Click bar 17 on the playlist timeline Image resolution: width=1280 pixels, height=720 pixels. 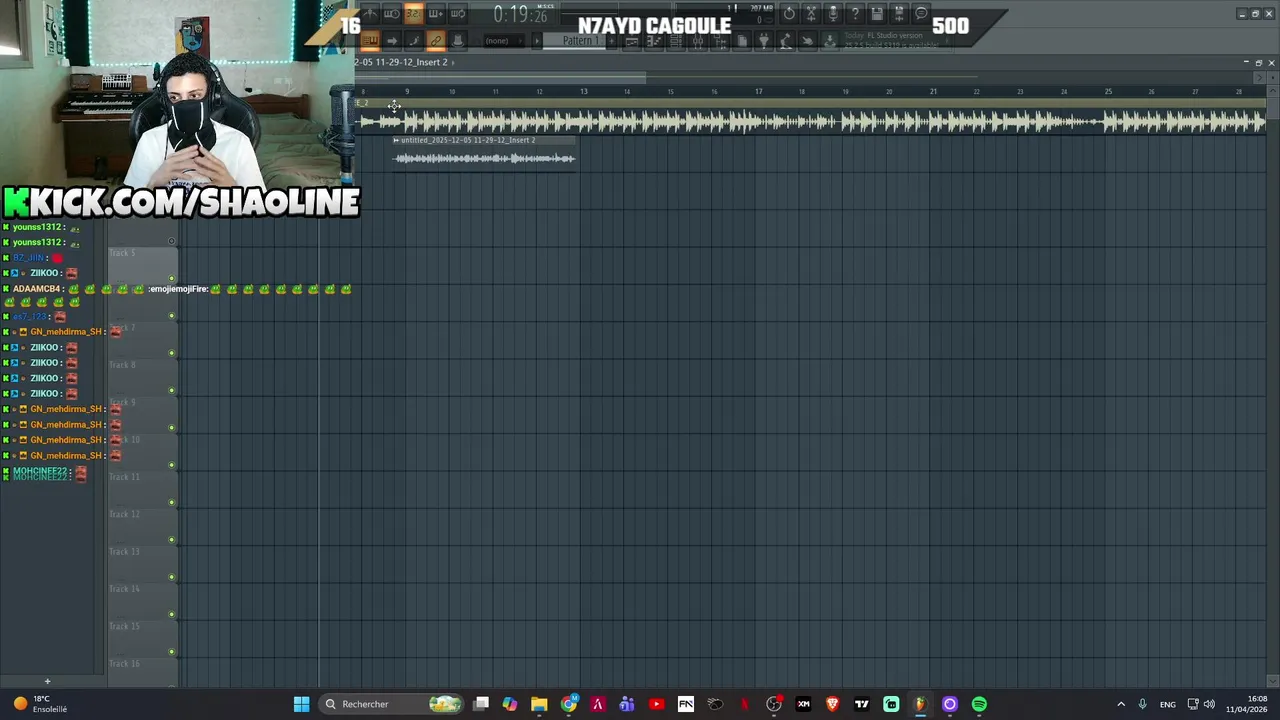coord(759,92)
